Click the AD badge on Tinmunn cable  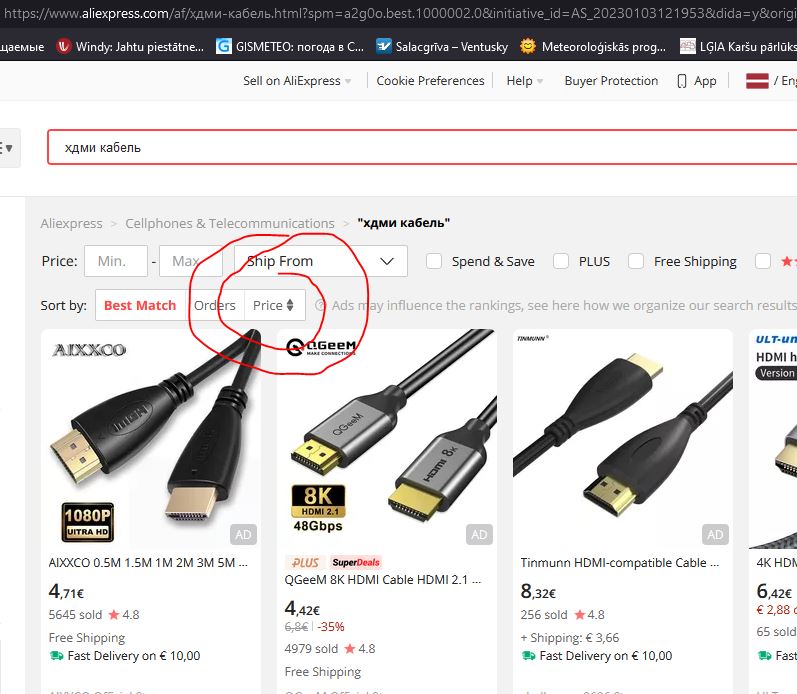[715, 534]
